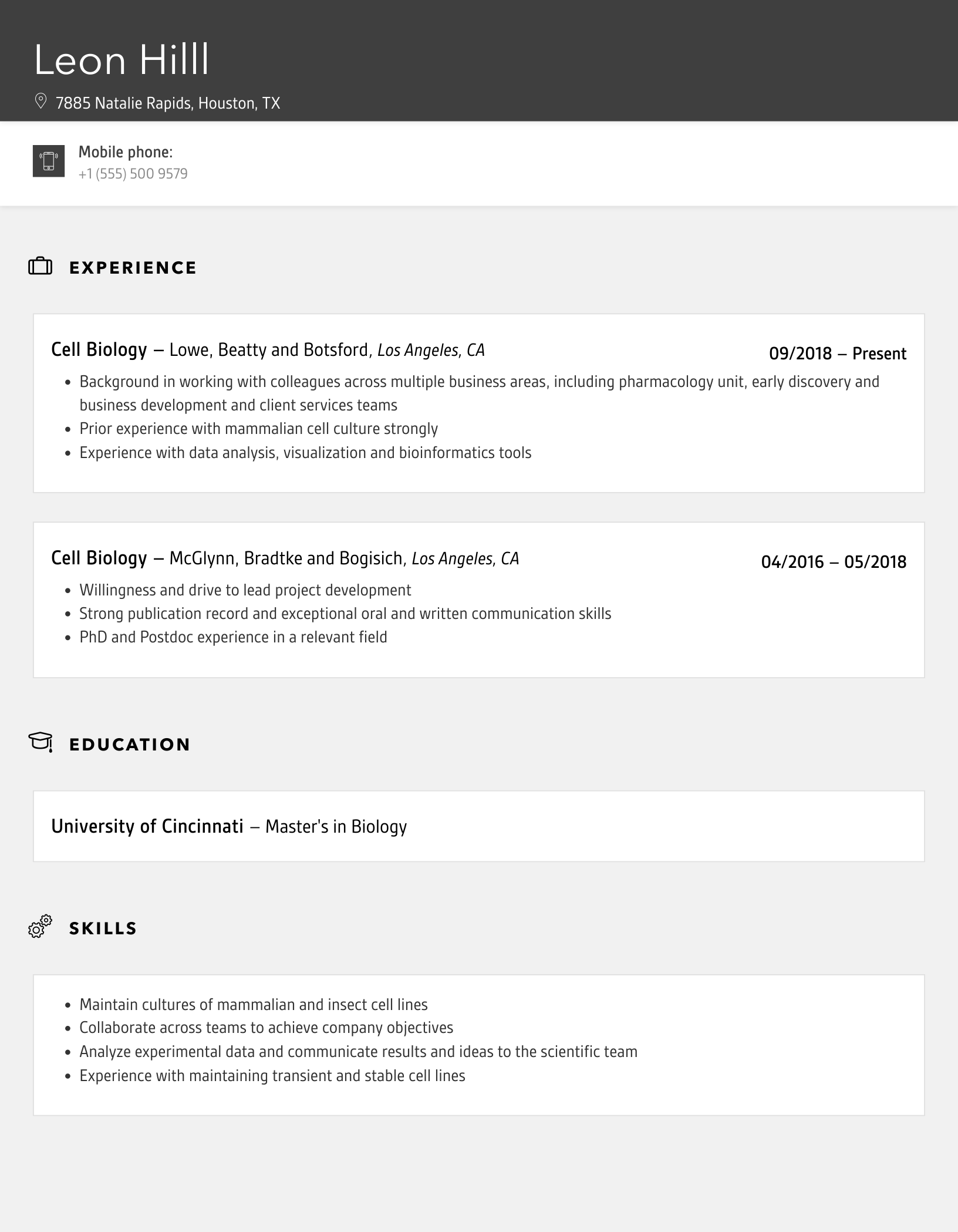The width and height of the screenshot is (958, 1232).
Task: Click the mobile phone icon
Action: [49, 161]
